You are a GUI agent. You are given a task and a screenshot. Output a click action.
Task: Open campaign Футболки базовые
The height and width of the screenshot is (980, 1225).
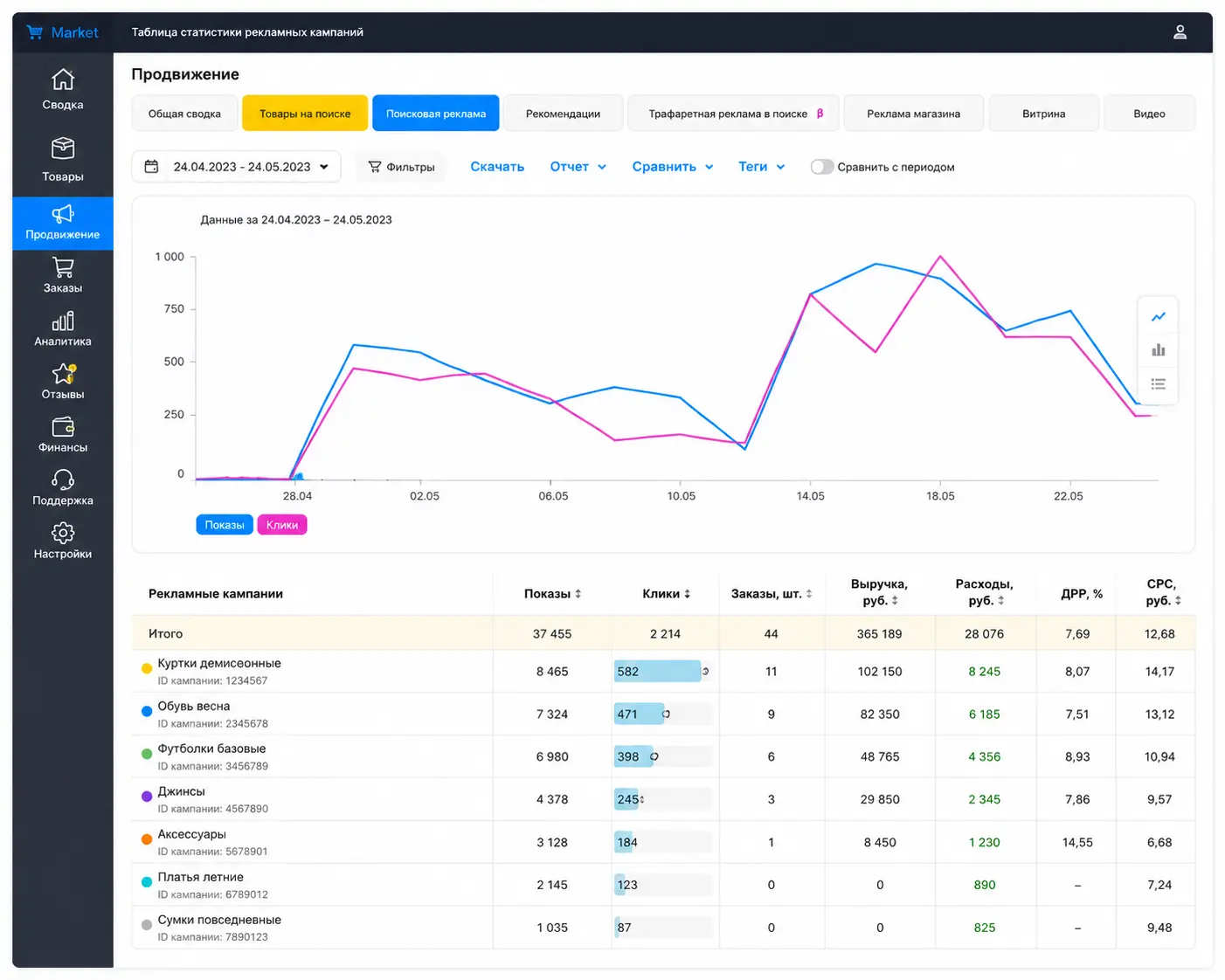point(211,749)
